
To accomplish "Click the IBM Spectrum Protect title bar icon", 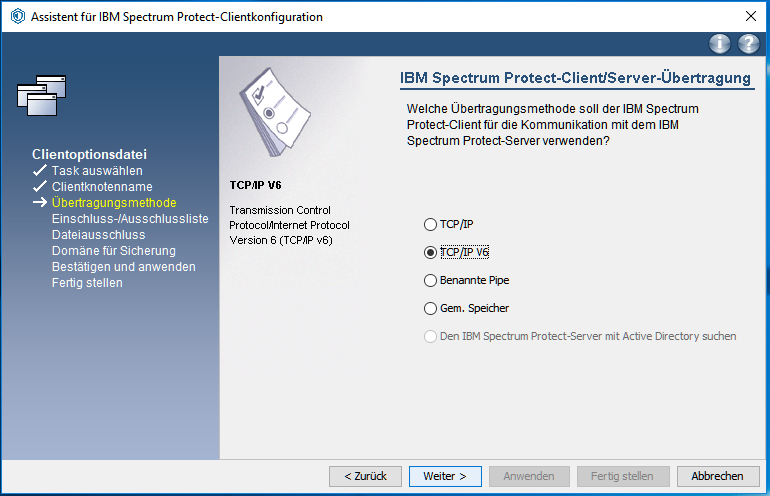I will pyautogui.click(x=17, y=17).
